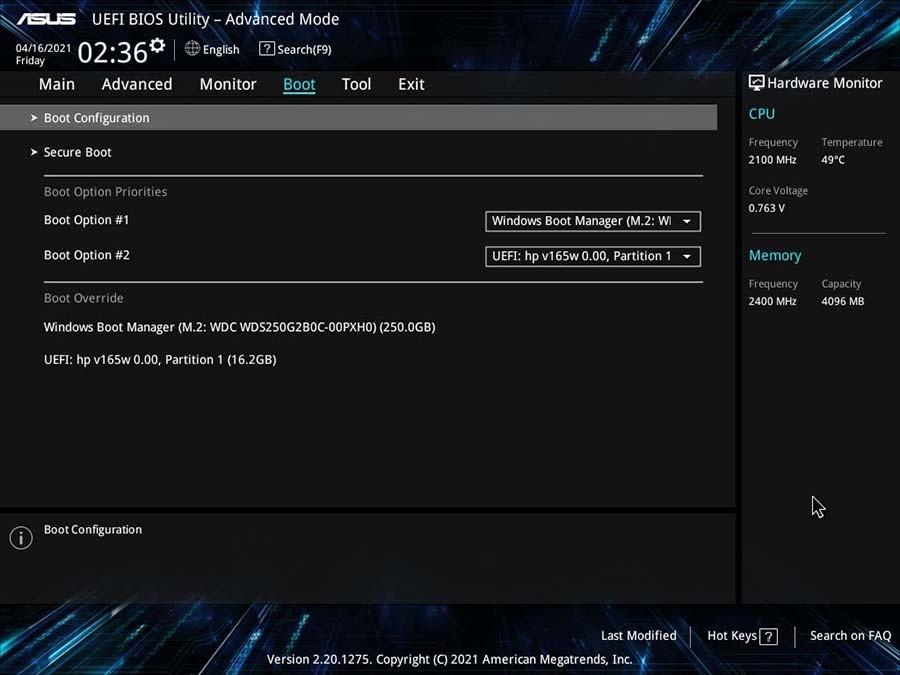Click Last Modified at the bottom
This screenshot has height=675, width=900.
tap(638, 635)
